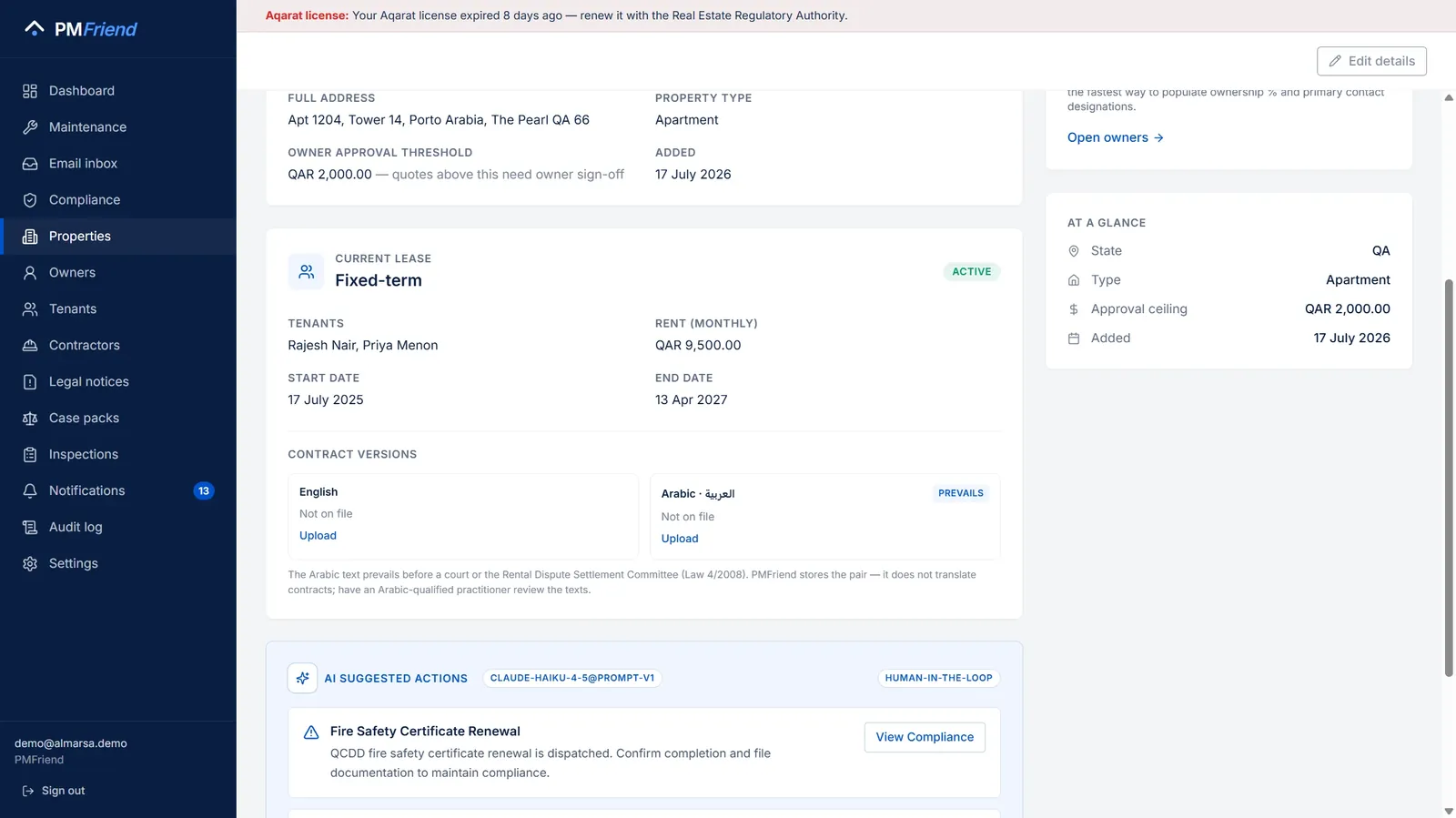Upload the Arabic contract version

point(680,539)
